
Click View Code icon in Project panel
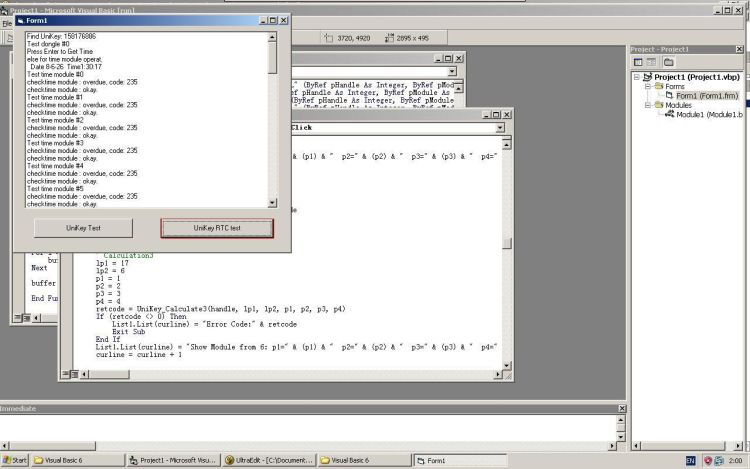[638, 62]
